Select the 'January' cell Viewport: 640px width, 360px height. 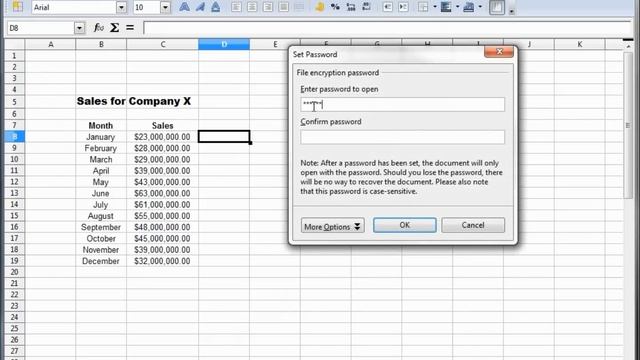(x=101, y=137)
